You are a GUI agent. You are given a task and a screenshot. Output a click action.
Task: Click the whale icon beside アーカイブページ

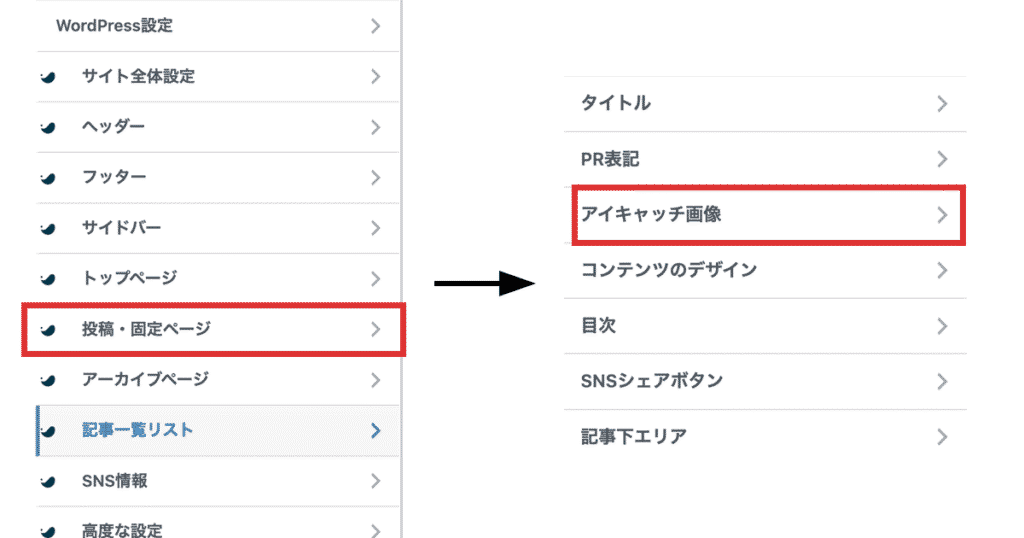pos(46,380)
